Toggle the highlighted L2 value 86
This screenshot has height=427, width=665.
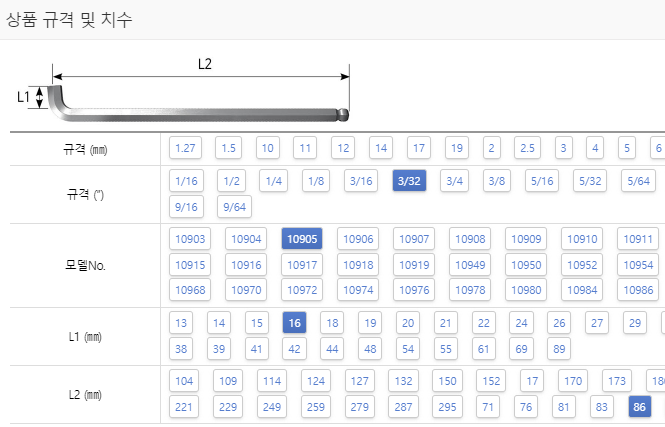(x=640, y=407)
